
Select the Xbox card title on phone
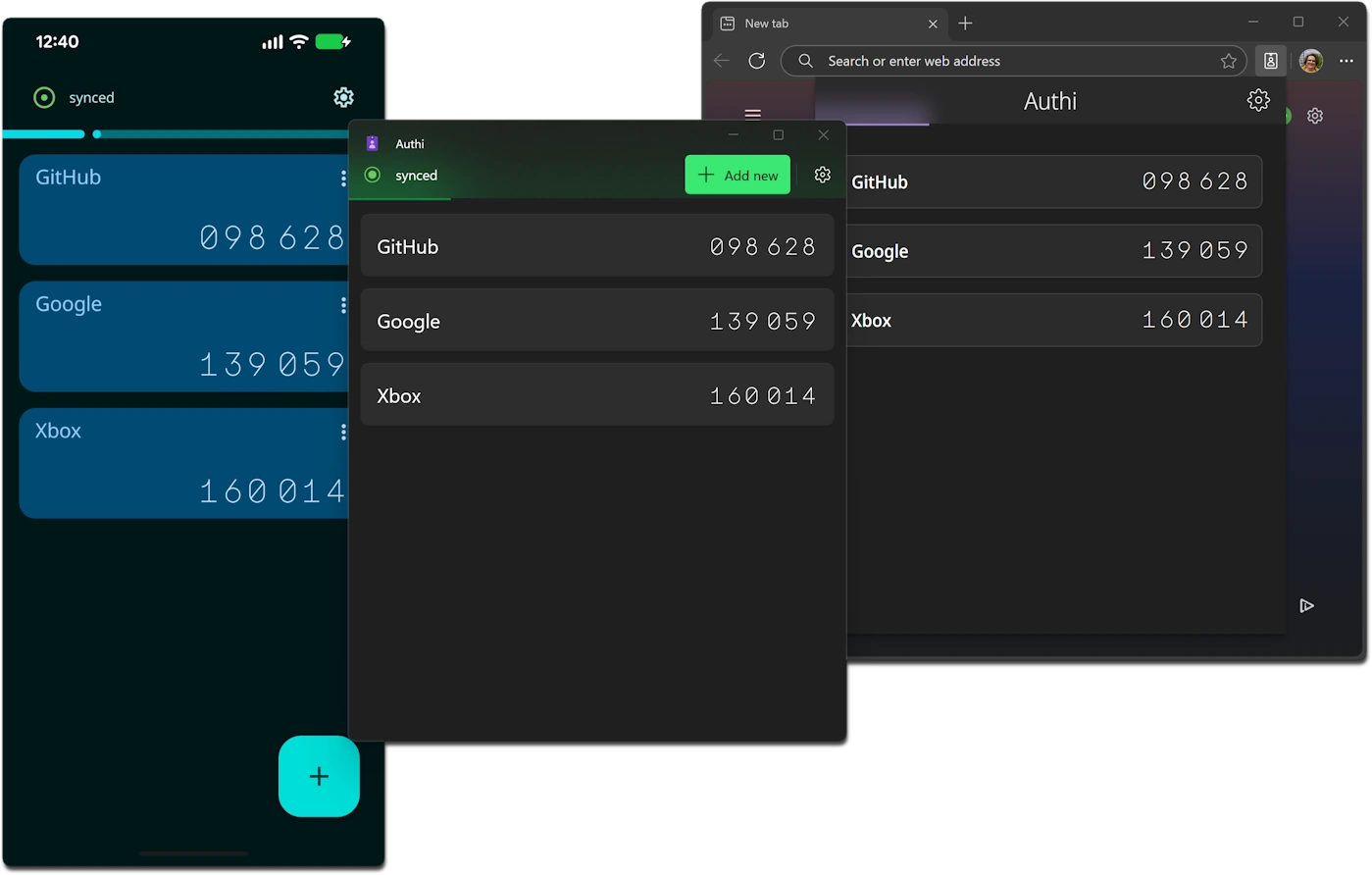(x=59, y=431)
